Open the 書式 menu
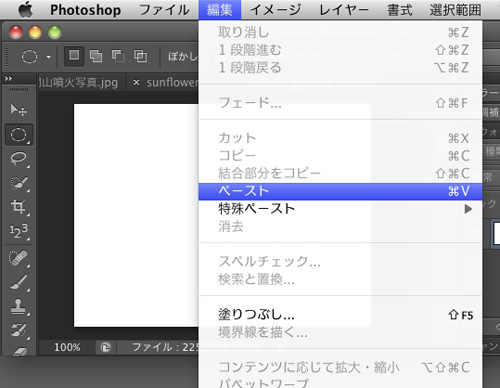Viewport: 500px width, 388px height. pos(400,10)
